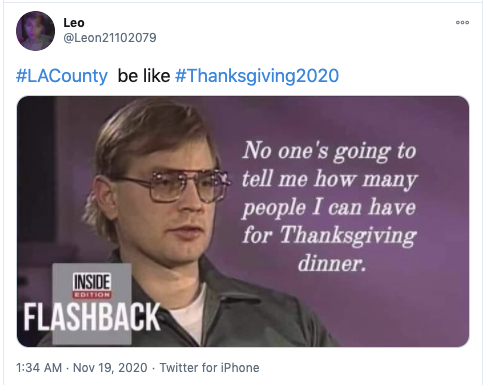Open the display name Leo
Viewport: 484px width, 385px height.
74,23
